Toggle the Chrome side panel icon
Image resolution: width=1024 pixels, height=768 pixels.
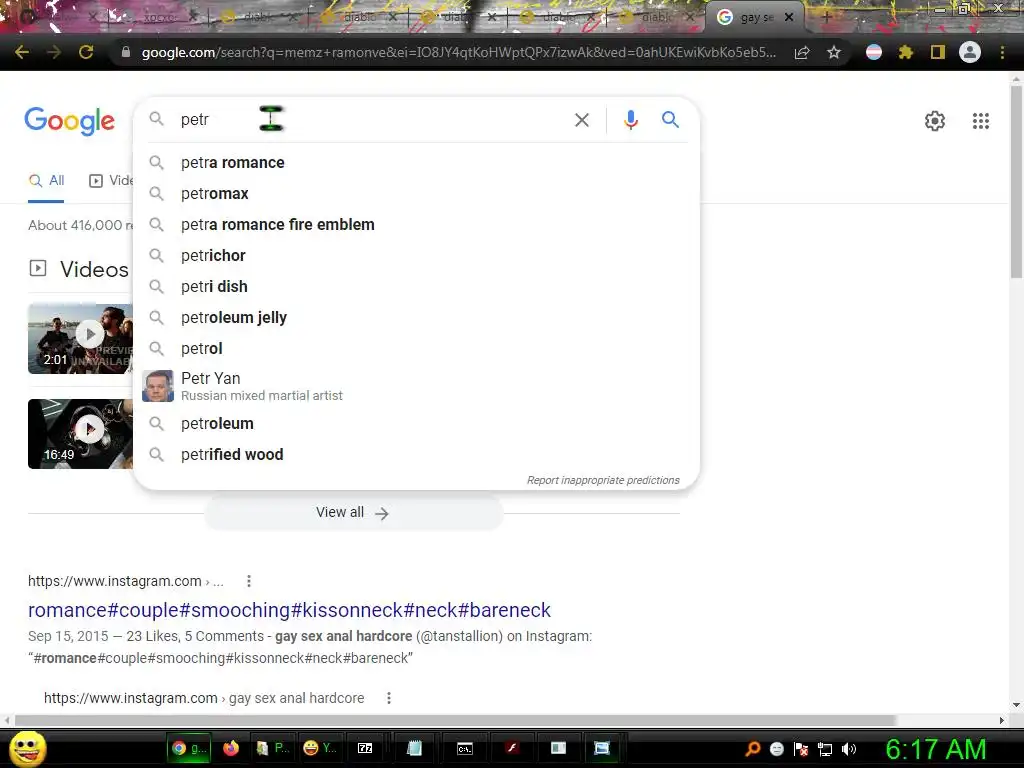pyautogui.click(x=938, y=52)
